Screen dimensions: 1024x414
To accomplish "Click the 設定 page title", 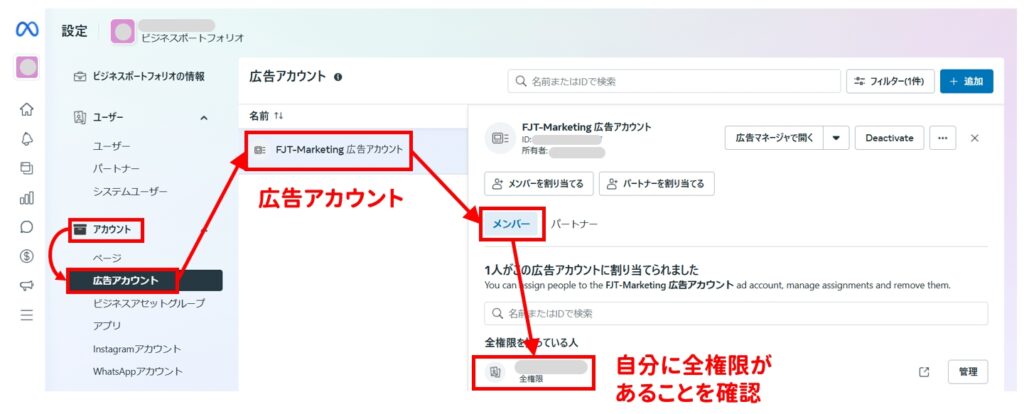I will coord(74,31).
